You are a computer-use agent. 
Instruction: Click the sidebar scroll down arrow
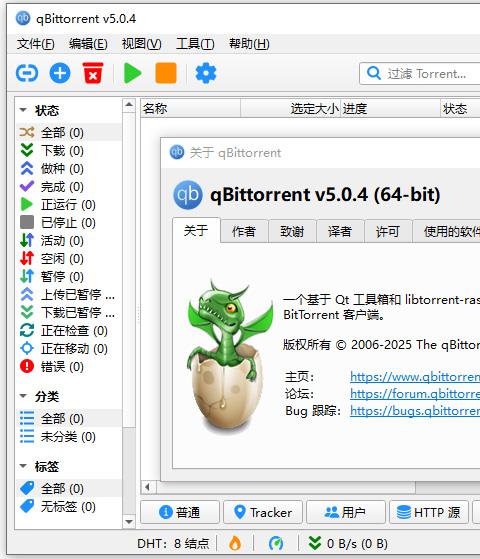point(129,522)
